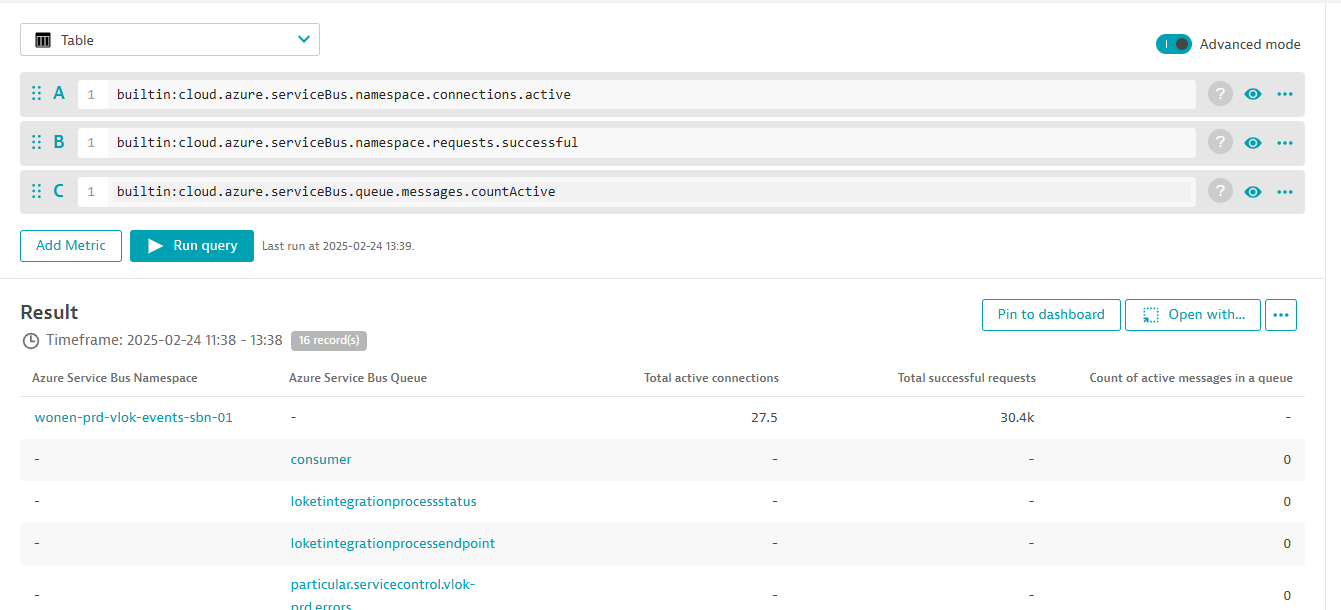Open the result section's more actions menu
The width and height of the screenshot is (1341, 610).
tap(1280, 314)
